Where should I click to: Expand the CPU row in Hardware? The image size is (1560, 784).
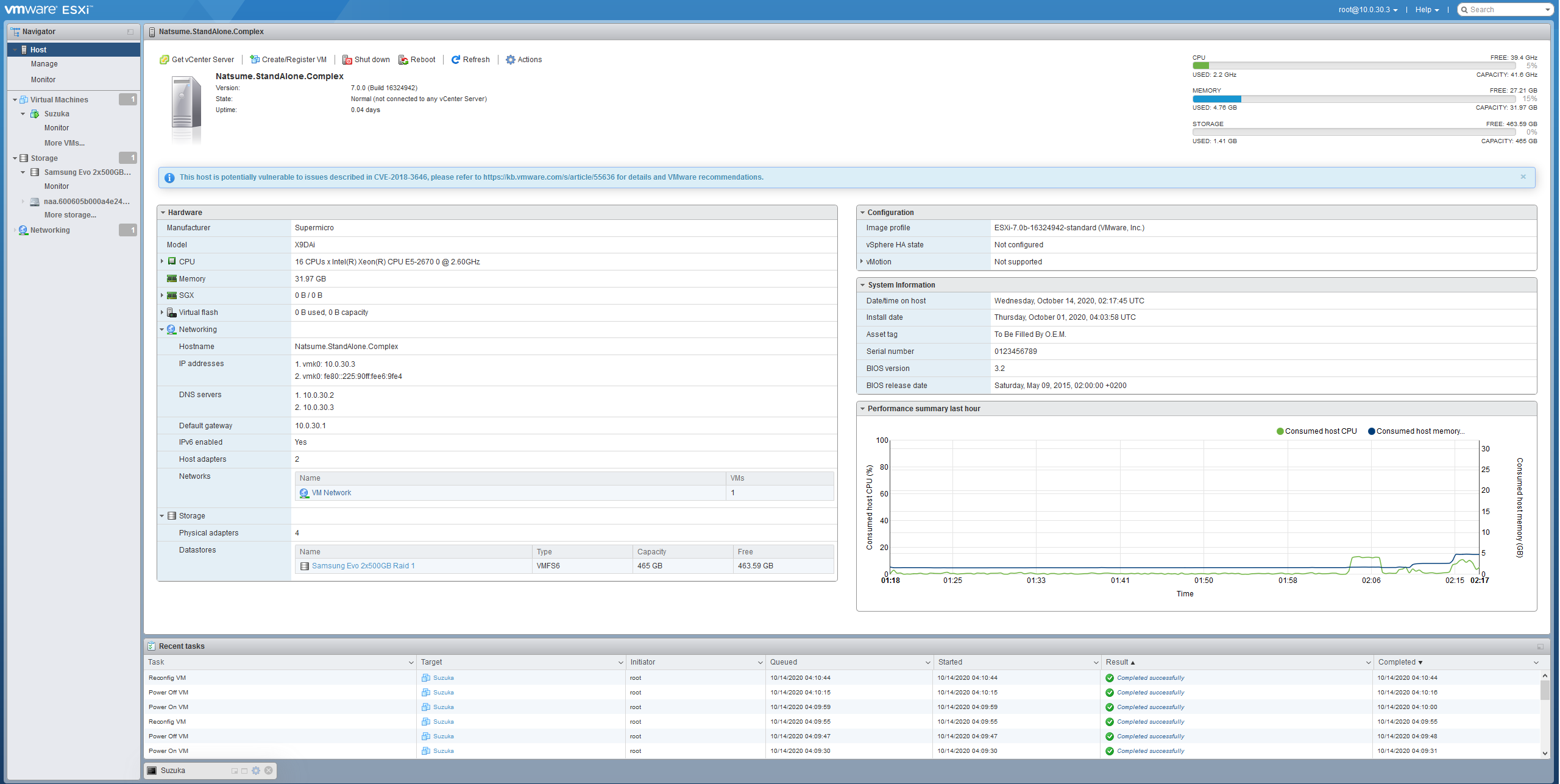[162, 261]
